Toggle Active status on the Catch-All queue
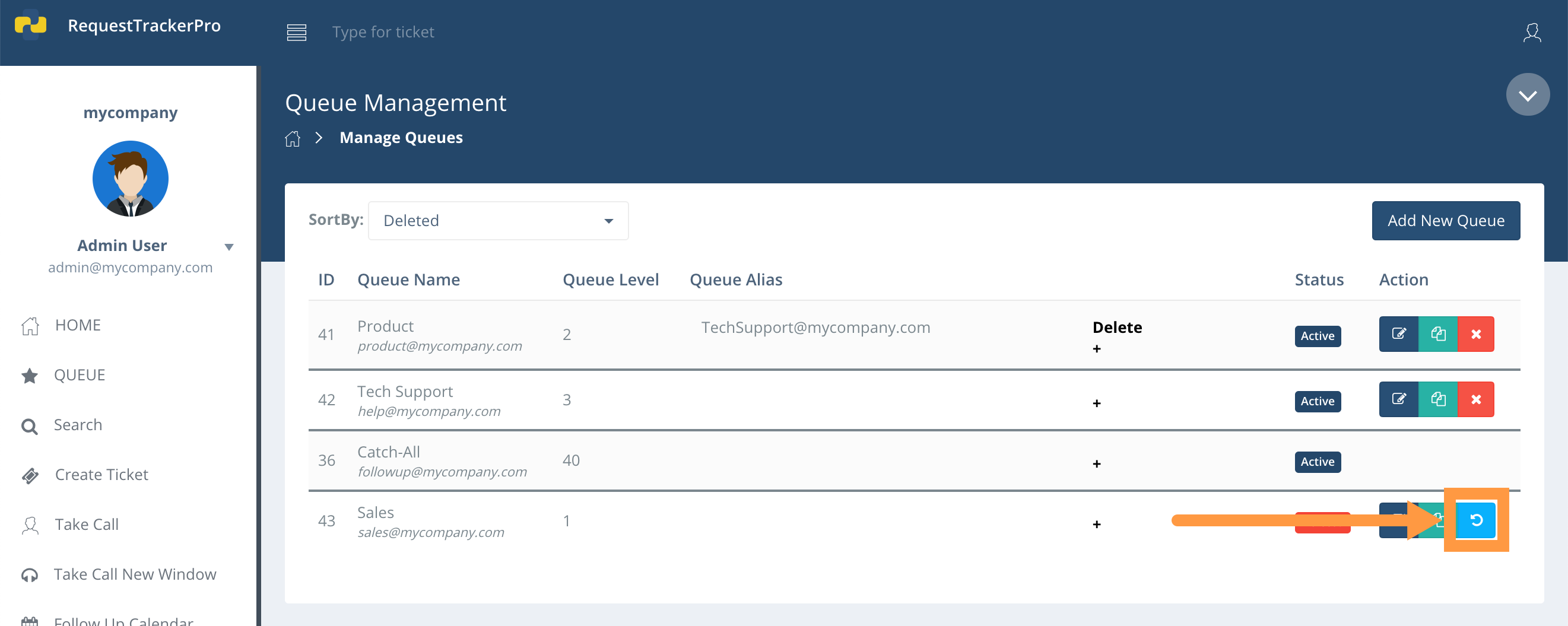The image size is (1568, 626). (x=1317, y=461)
